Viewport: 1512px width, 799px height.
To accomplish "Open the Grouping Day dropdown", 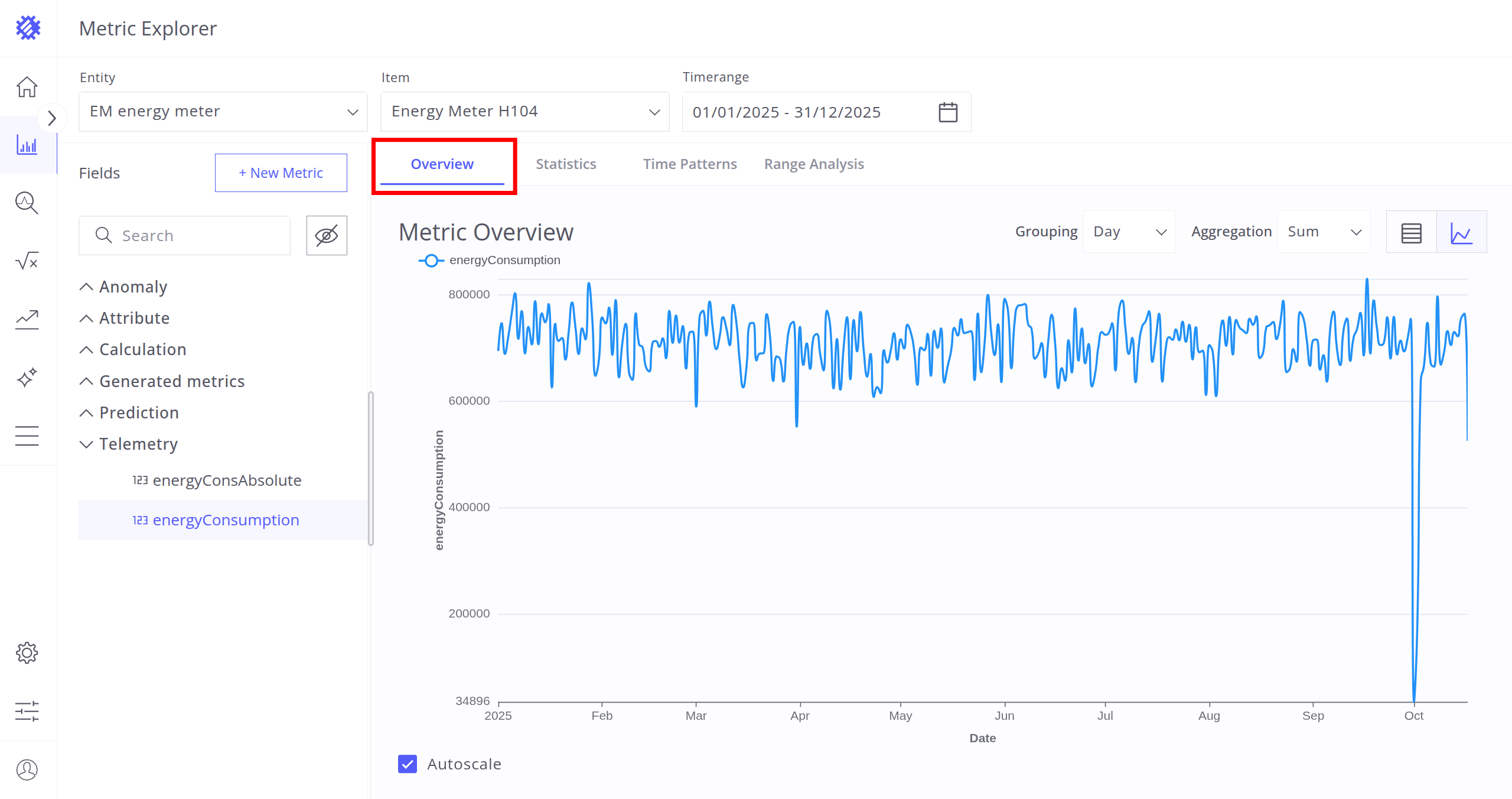I will (1129, 232).
